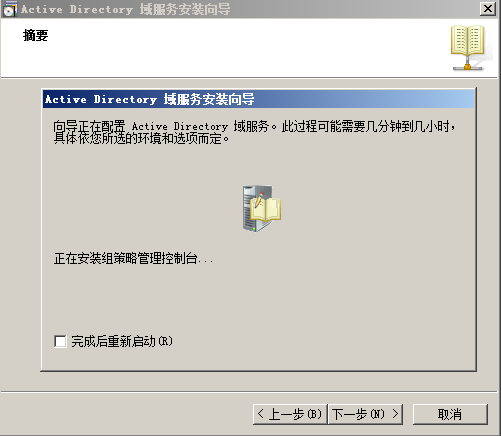This screenshot has height=436, width=501.
Task: Click the left chevron on 上一步 button
Action: pyautogui.click(x=261, y=414)
